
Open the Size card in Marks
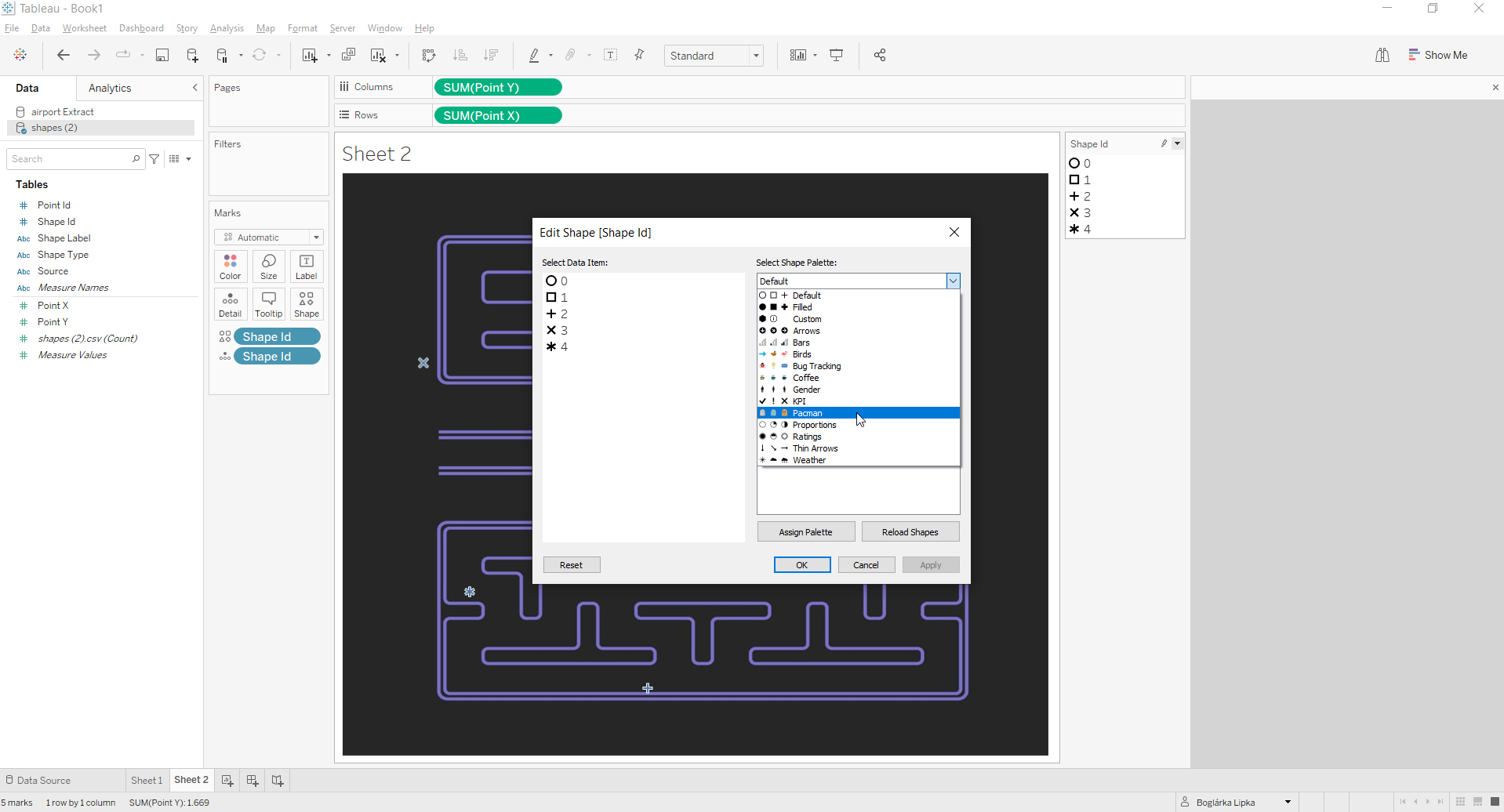pos(268,266)
